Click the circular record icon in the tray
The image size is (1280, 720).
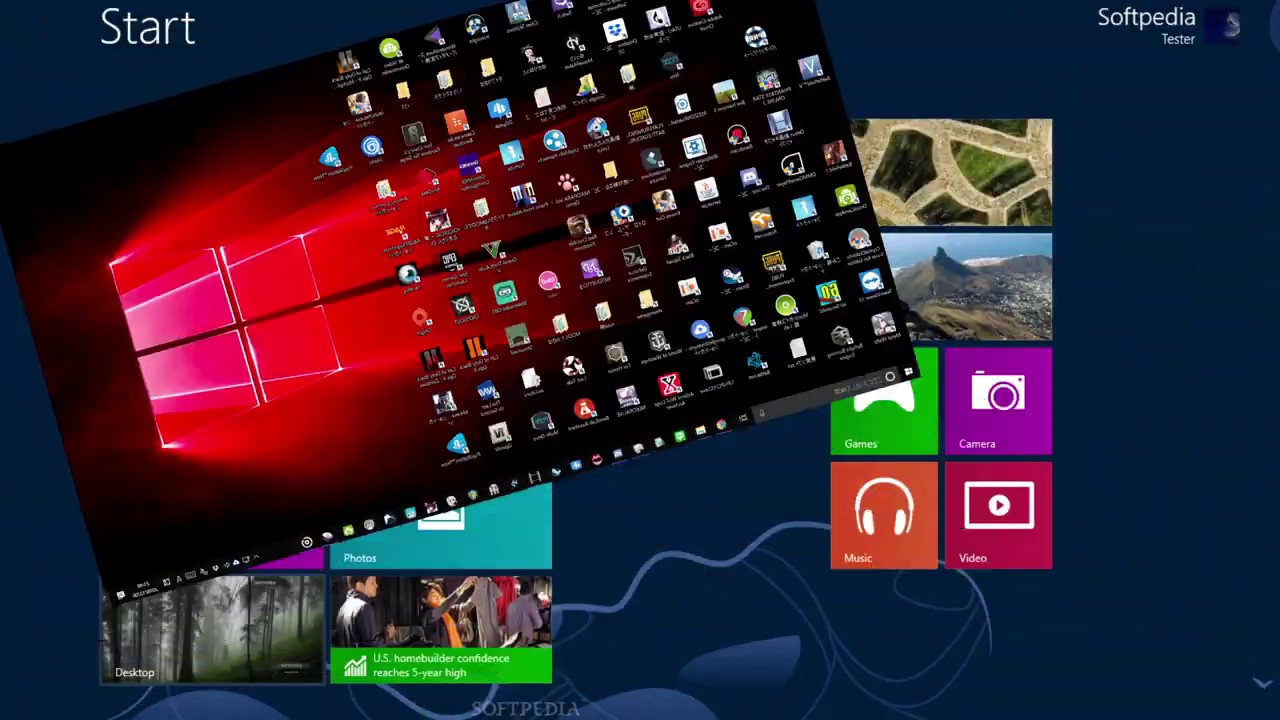click(x=307, y=542)
